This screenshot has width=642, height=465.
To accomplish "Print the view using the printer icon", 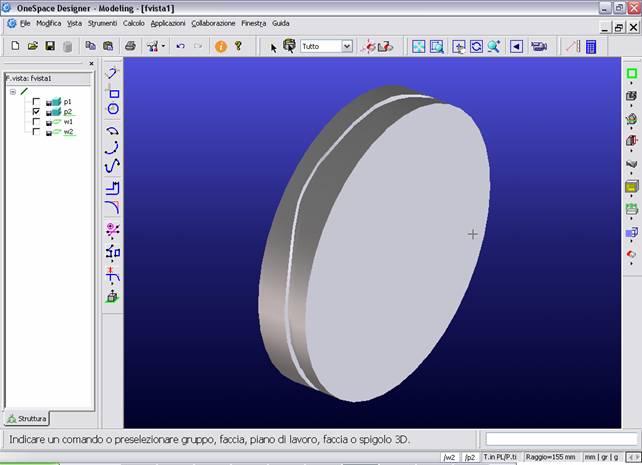I will (x=130, y=46).
